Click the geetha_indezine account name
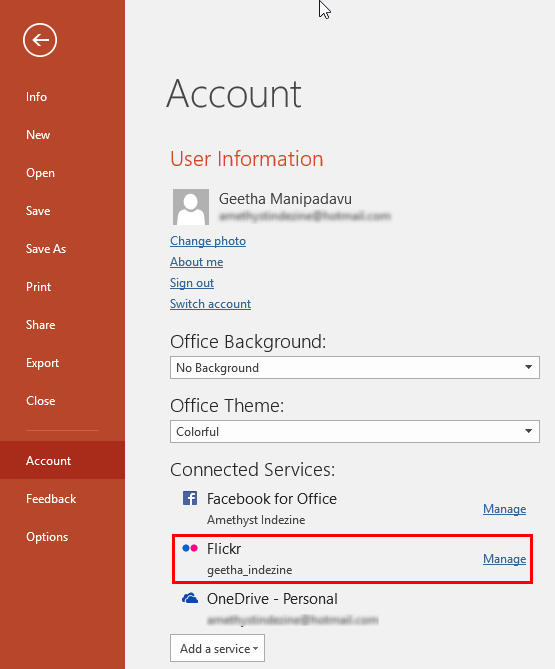The image size is (555, 669). click(x=250, y=570)
